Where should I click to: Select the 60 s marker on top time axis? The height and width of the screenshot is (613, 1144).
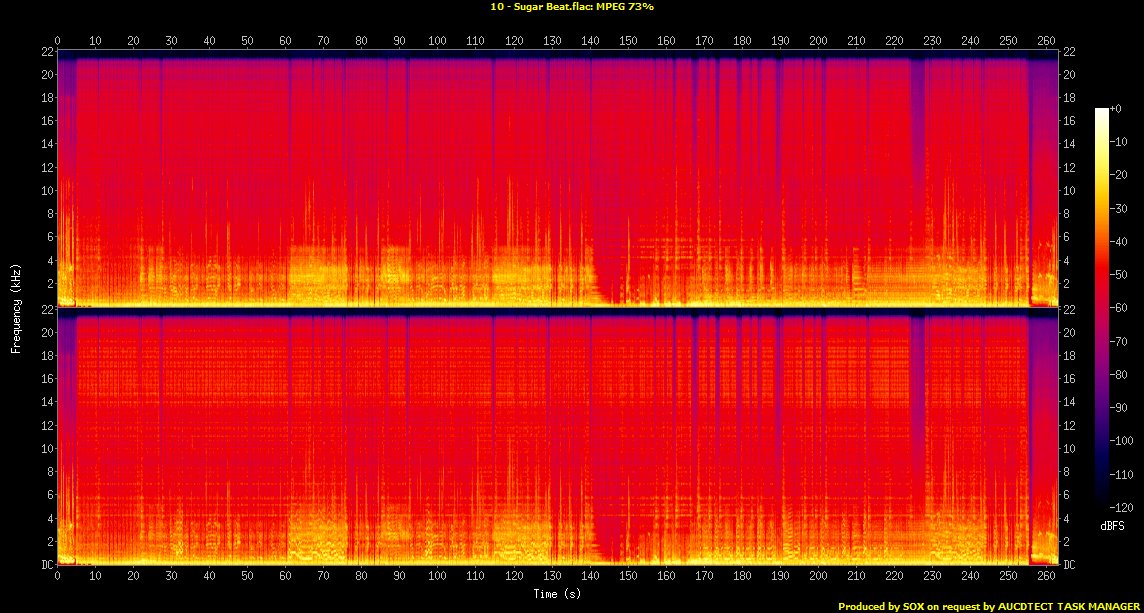[285, 41]
